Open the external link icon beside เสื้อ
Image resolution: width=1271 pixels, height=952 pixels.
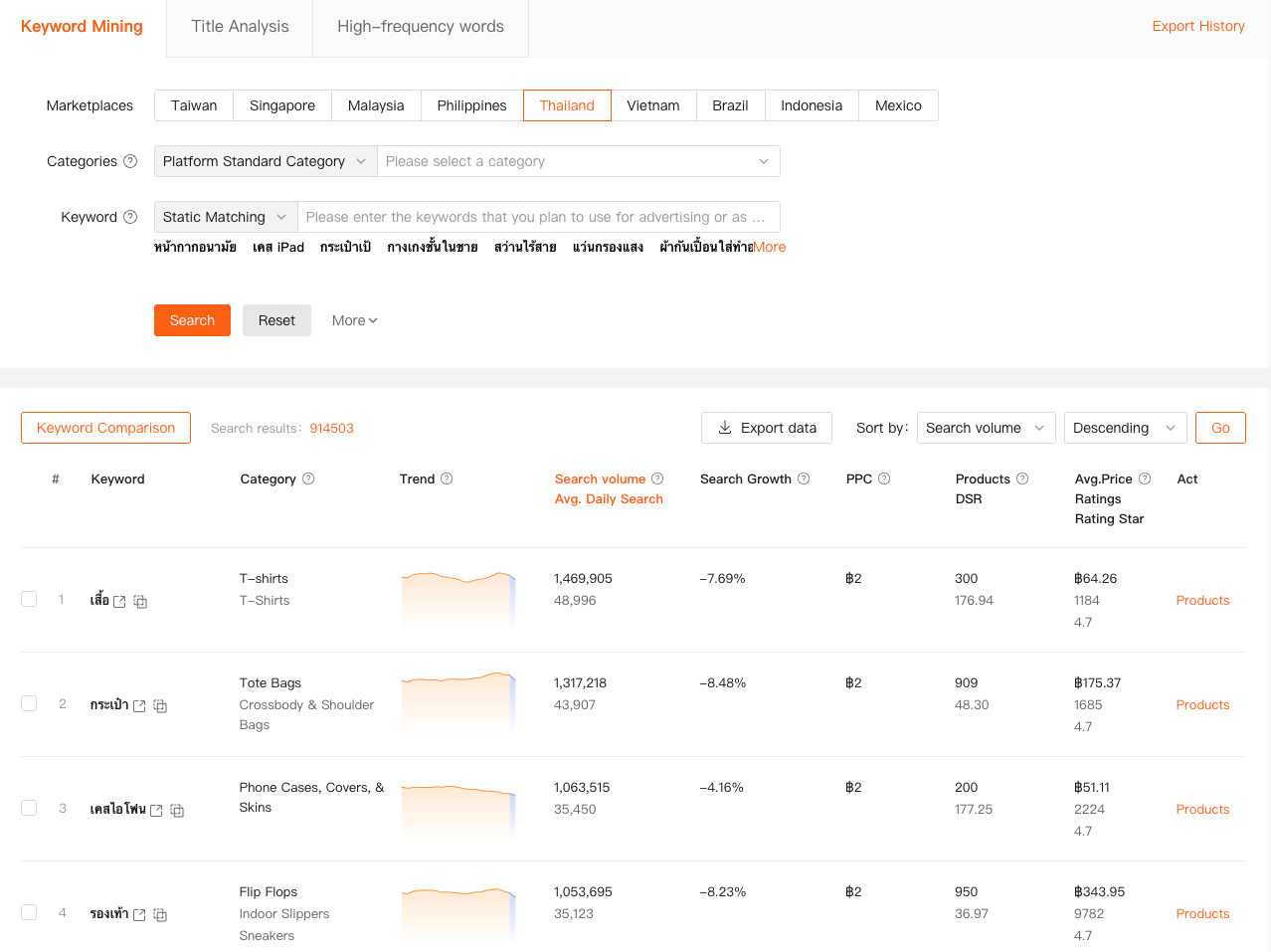tap(121, 600)
